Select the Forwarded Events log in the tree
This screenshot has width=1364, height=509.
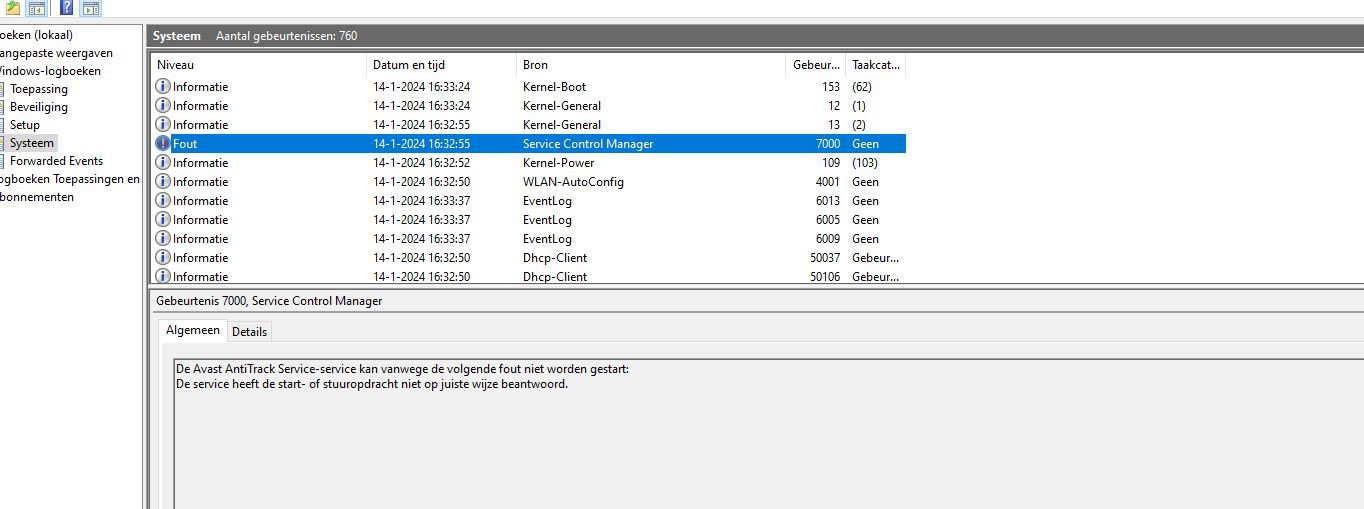(56, 161)
